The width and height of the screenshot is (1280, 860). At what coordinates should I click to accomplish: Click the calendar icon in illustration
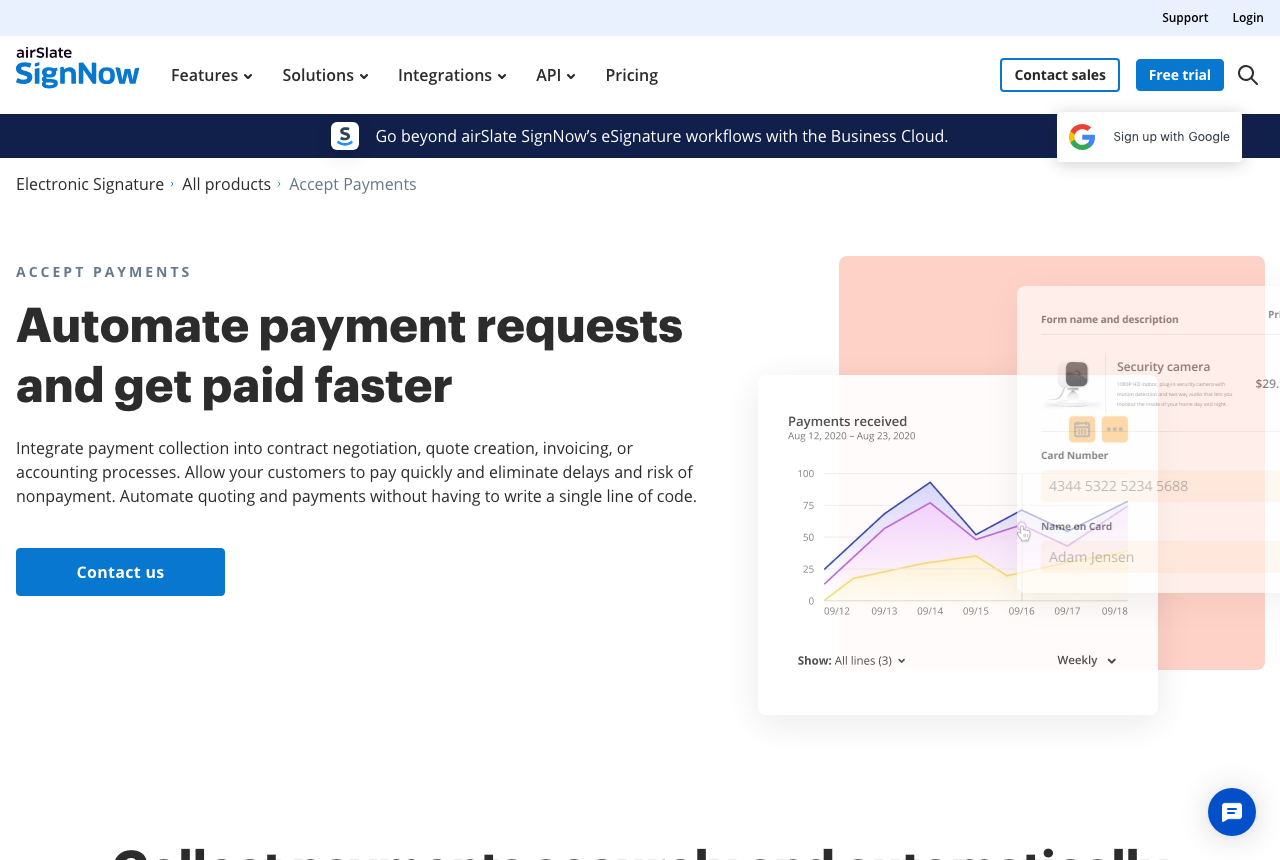pos(1081,430)
